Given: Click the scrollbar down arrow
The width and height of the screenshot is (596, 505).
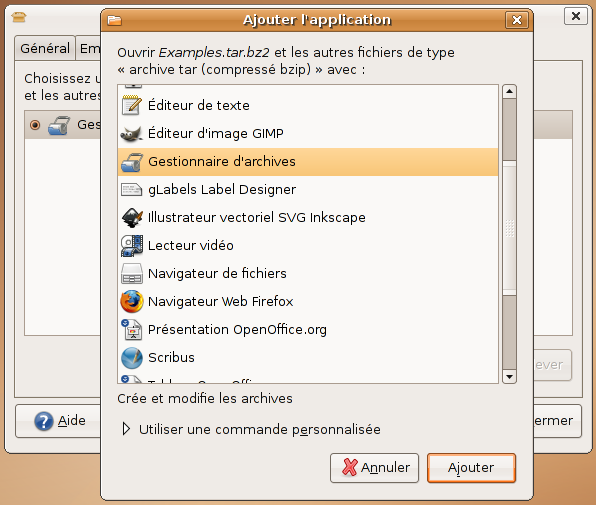Looking at the screenshot, I should pos(509,377).
